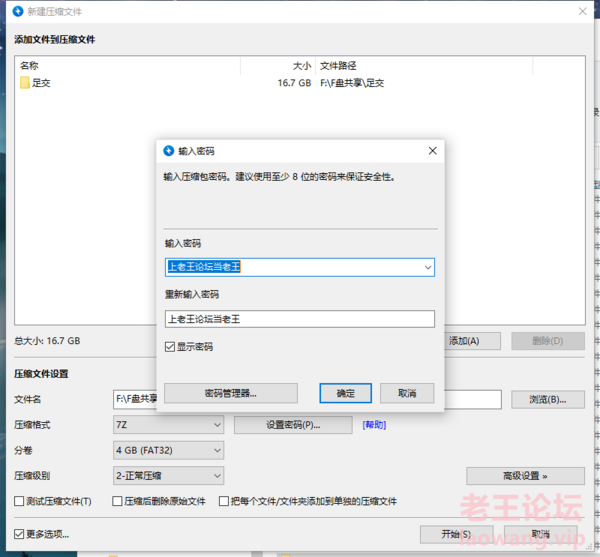The height and width of the screenshot is (557, 600).
Task: Click 确定 to confirm password
Action: click(x=346, y=393)
